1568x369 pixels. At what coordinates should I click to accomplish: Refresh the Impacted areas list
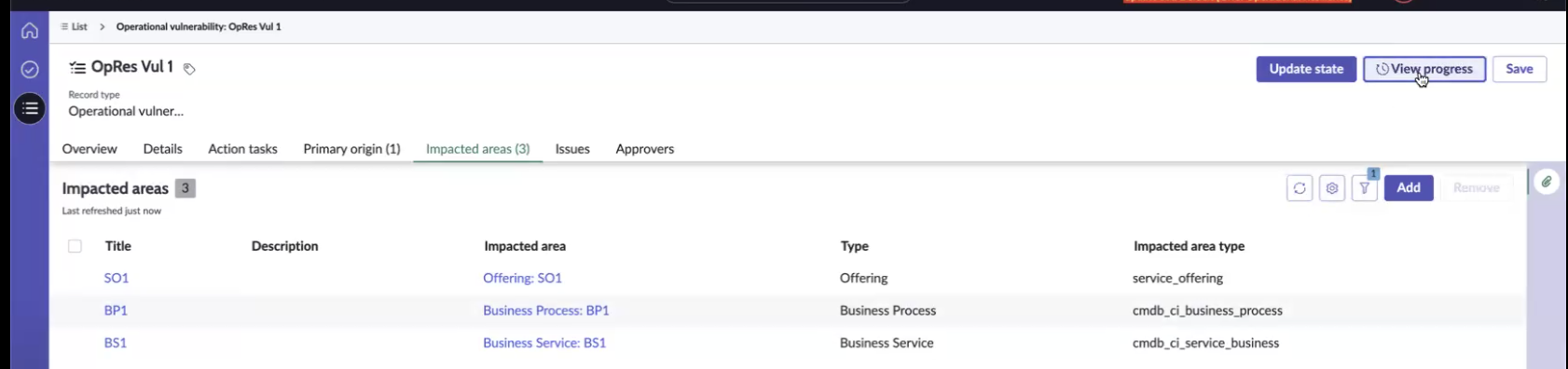click(1300, 188)
